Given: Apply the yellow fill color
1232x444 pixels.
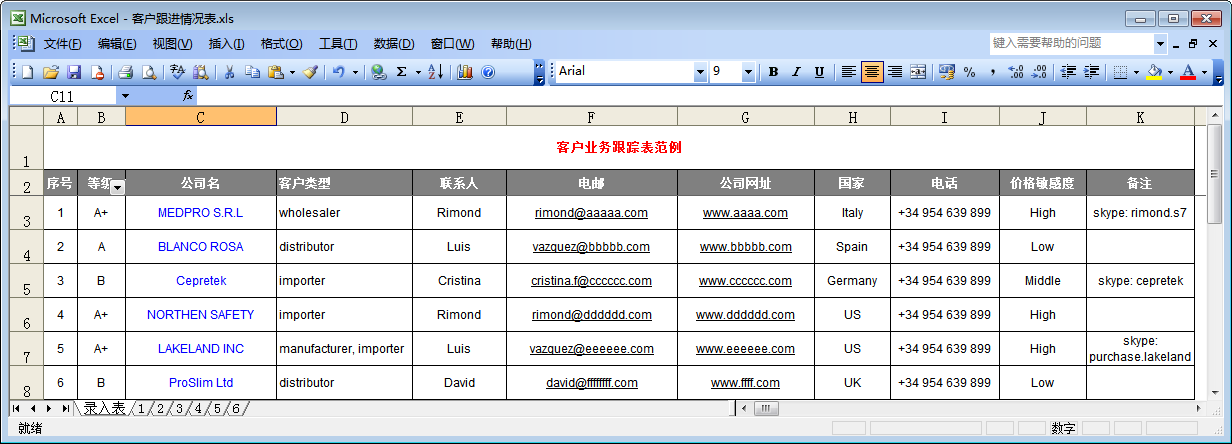Looking at the screenshot, I should pos(1155,72).
